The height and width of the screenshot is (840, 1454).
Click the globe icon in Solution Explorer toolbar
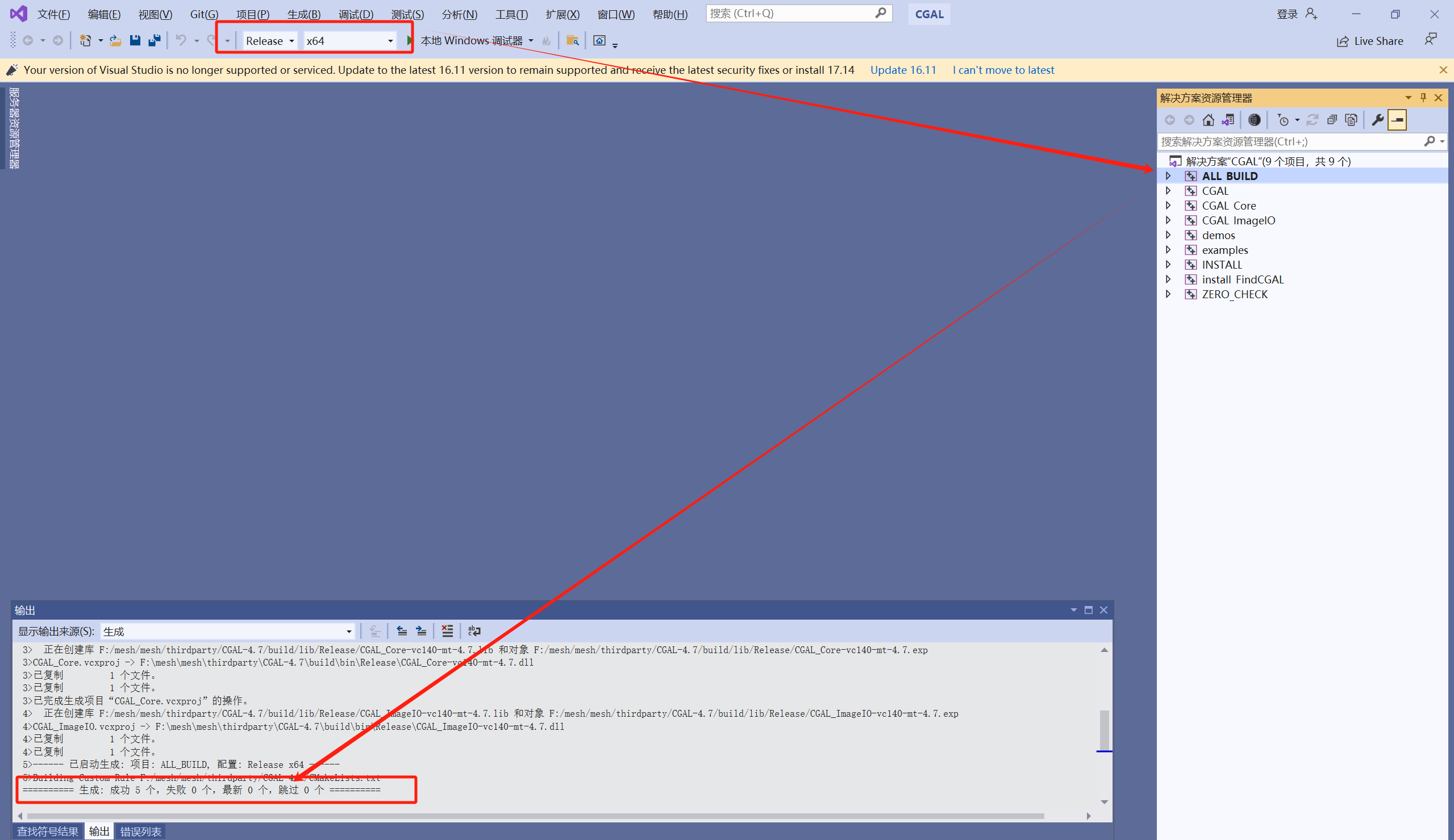pos(1255,120)
